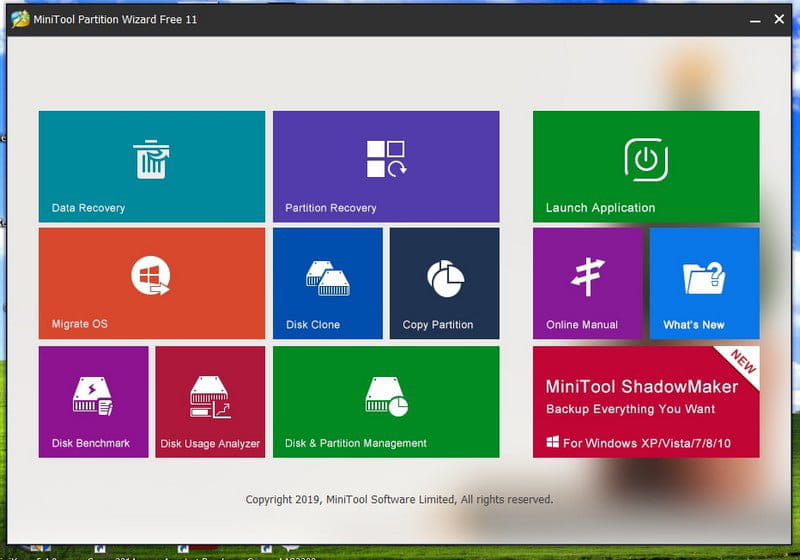This screenshot has height=560, width=800.
Task: Close the Partition Wizard window
Action: (779, 19)
